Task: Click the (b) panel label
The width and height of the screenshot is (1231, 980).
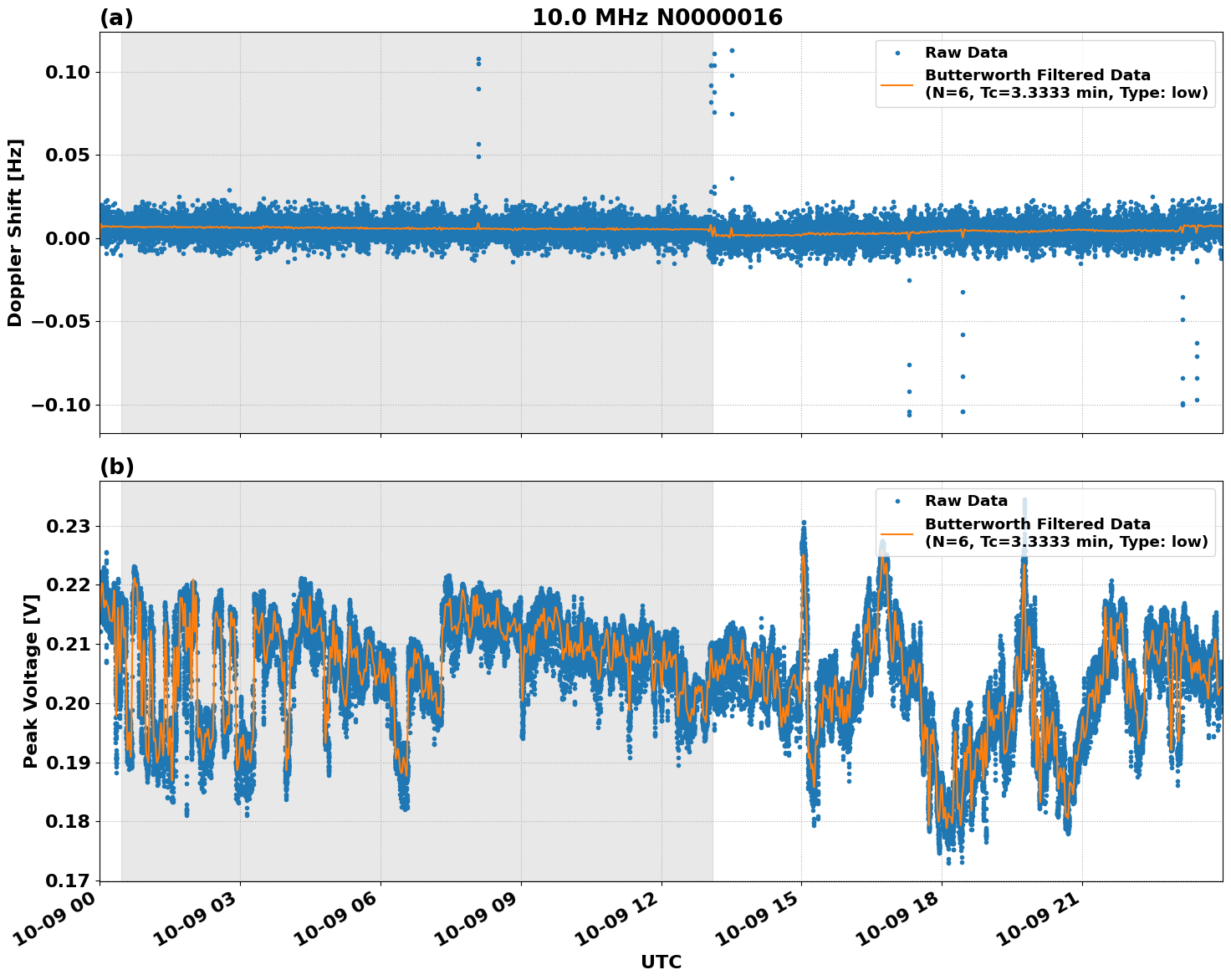Action: tap(116, 467)
